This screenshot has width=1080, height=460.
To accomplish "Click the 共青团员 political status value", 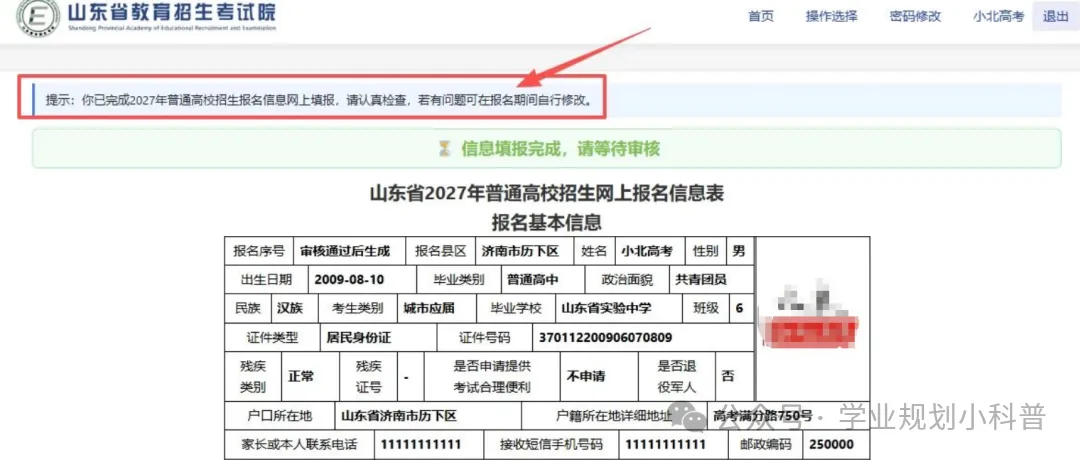I will coord(700,280).
